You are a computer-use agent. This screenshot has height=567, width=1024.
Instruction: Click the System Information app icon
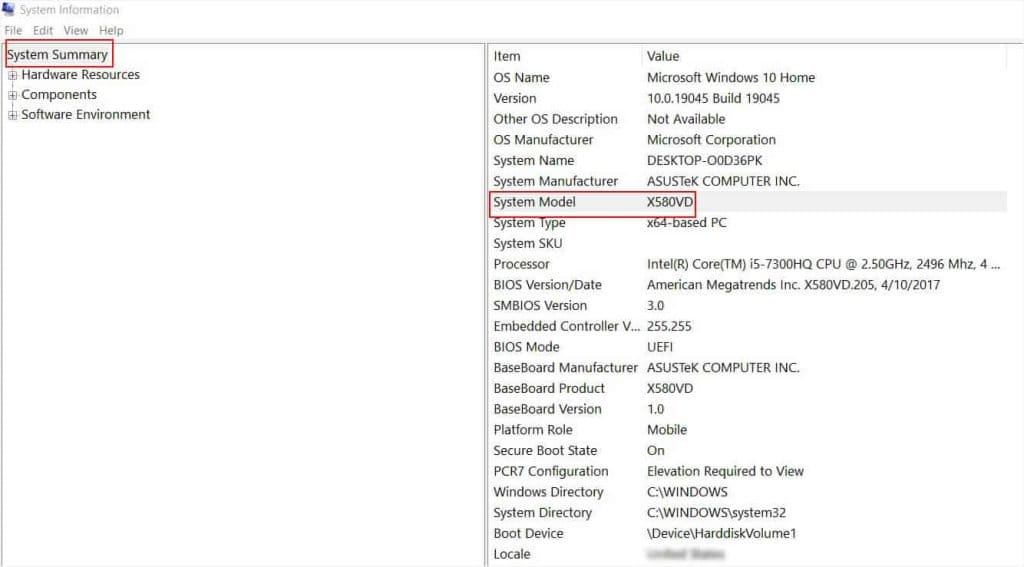pos(10,10)
